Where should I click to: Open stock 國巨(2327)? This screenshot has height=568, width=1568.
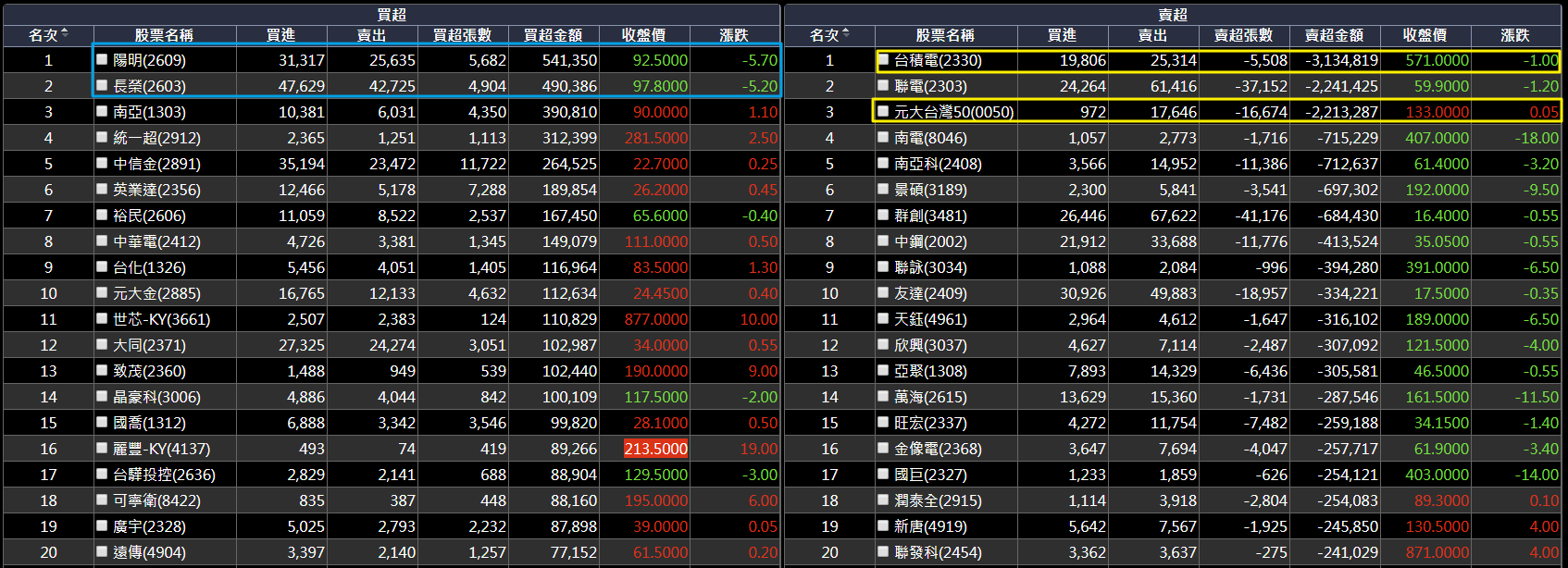point(930,475)
